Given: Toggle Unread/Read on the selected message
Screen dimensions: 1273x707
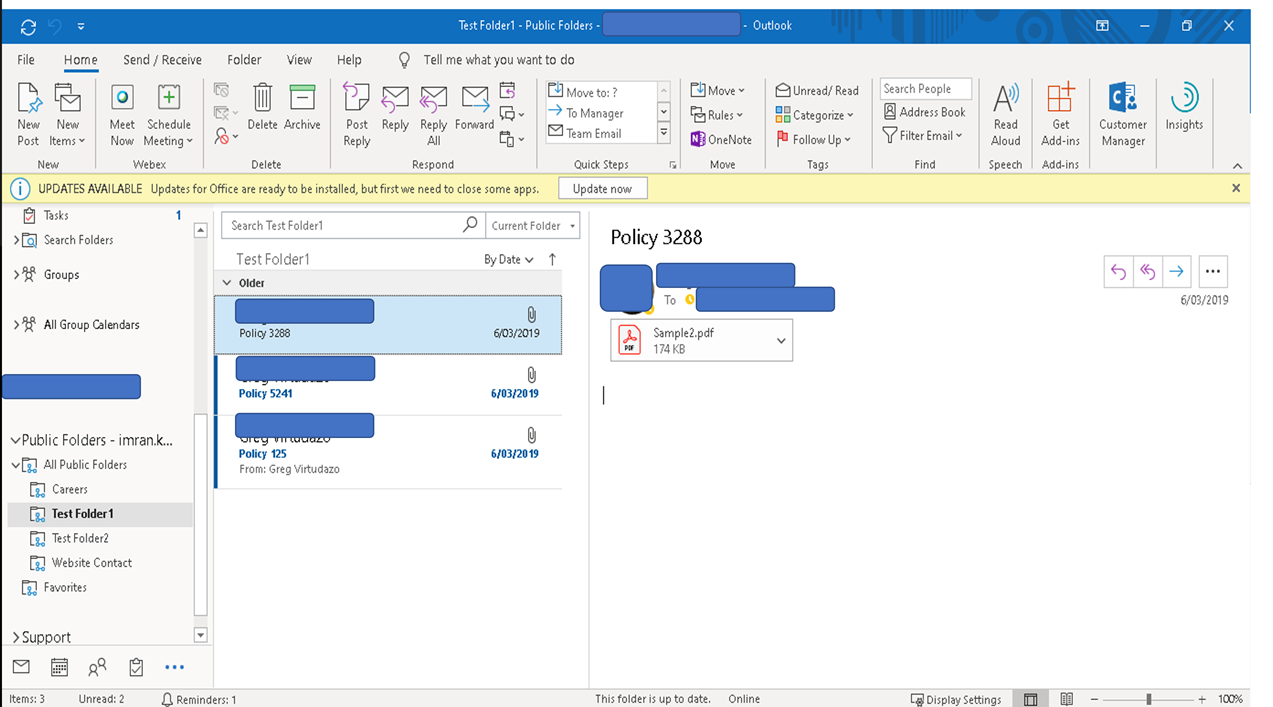Looking at the screenshot, I should coord(817,90).
